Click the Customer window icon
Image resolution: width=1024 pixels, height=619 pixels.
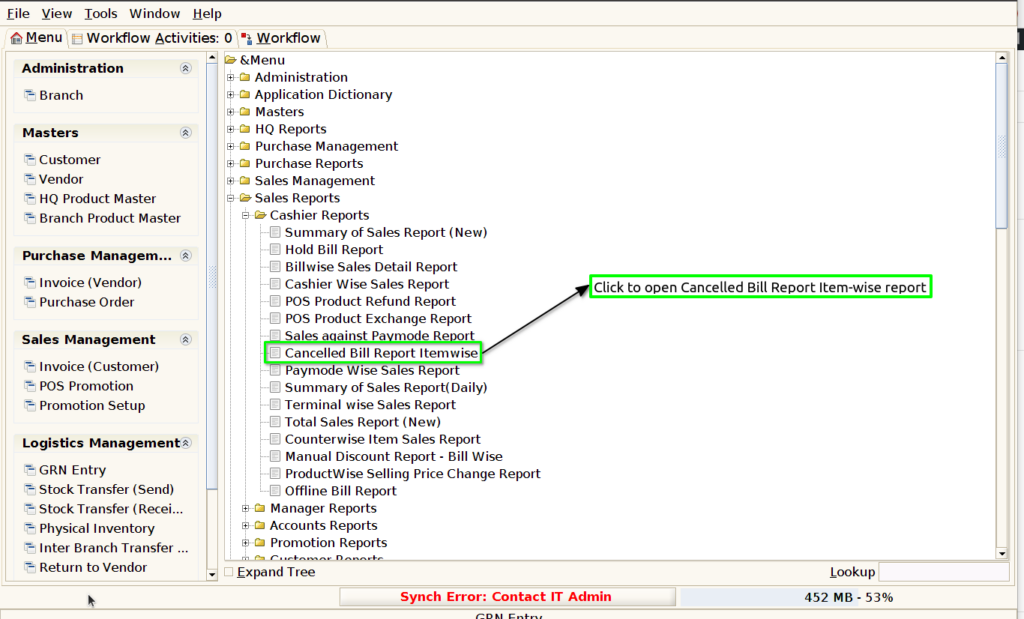(x=29, y=159)
